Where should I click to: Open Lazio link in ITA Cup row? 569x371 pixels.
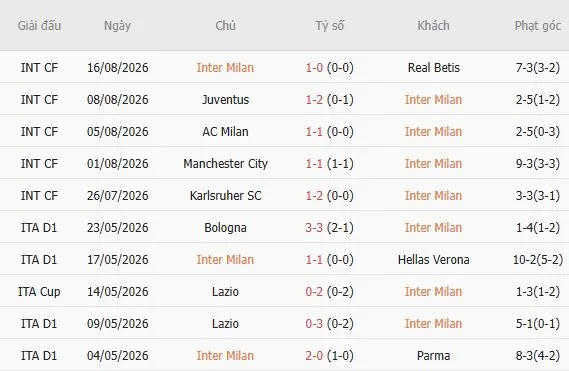(x=225, y=292)
